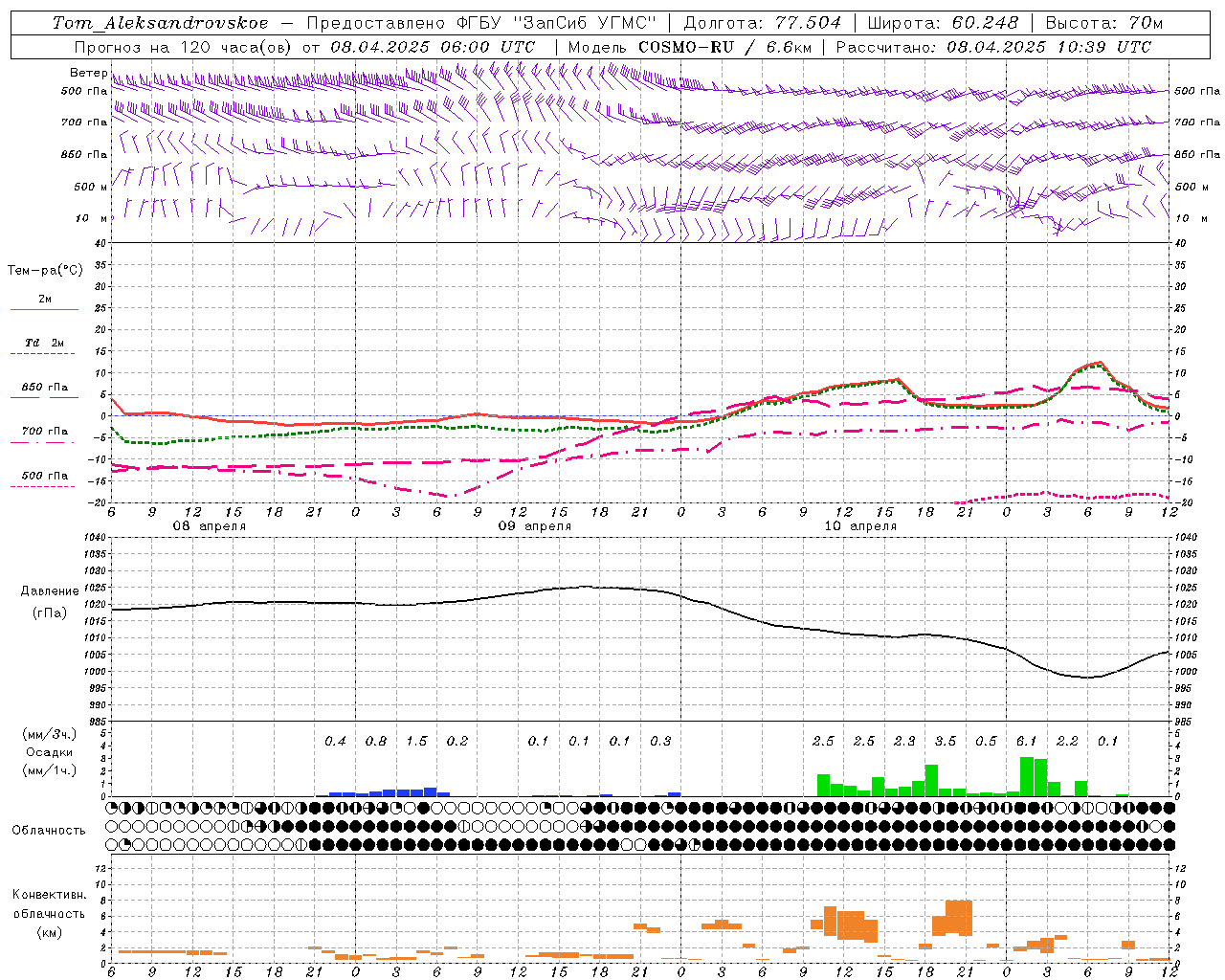Image resolution: width=1225 pixels, height=980 pixels.
Task: Click the precipitation value 0.4
Action: 335,741
